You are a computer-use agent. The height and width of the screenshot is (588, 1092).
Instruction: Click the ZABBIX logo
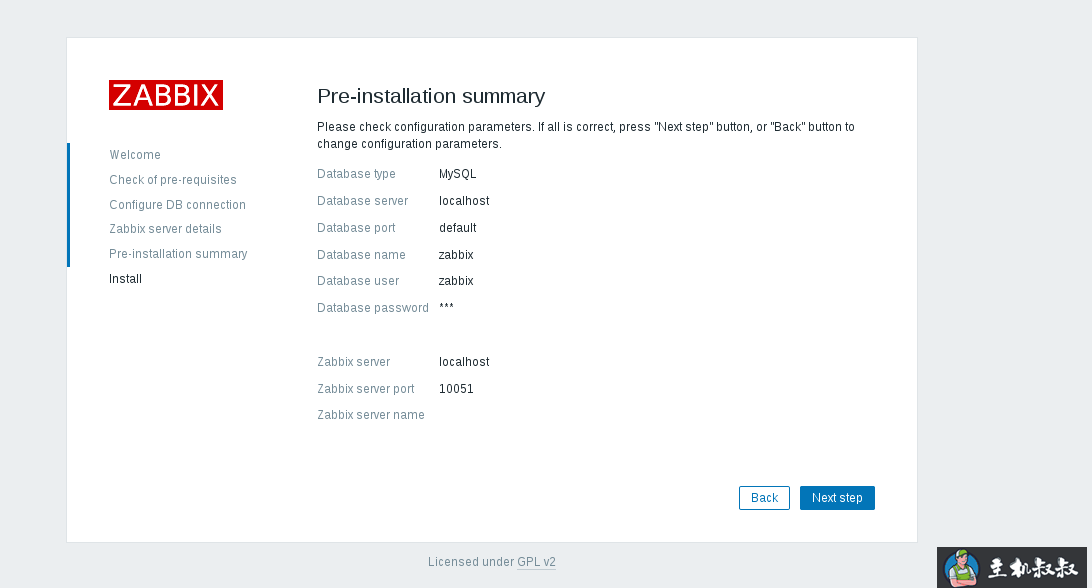166,95
